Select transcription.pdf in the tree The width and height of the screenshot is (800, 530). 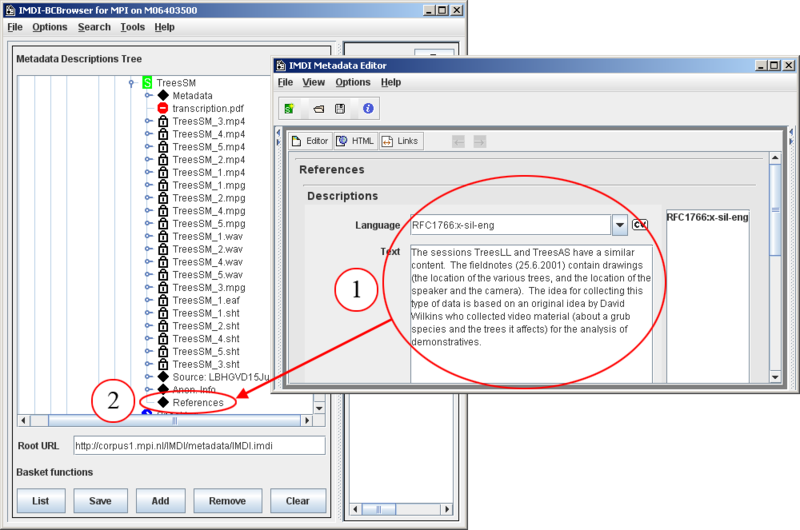(x=208, y=108)
